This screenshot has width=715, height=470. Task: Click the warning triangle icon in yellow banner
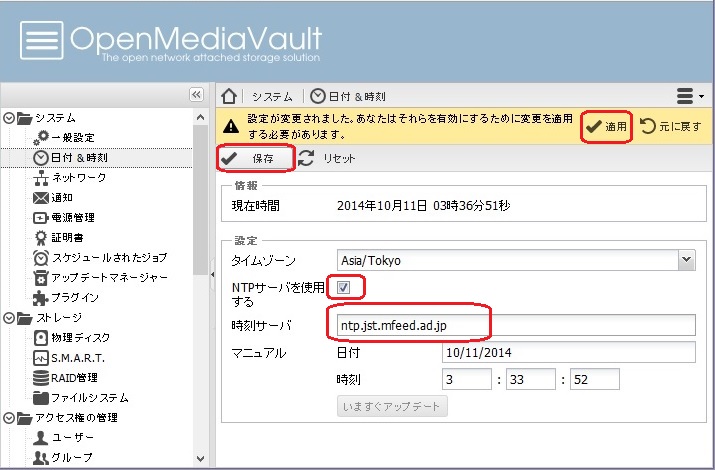(231, 126)
